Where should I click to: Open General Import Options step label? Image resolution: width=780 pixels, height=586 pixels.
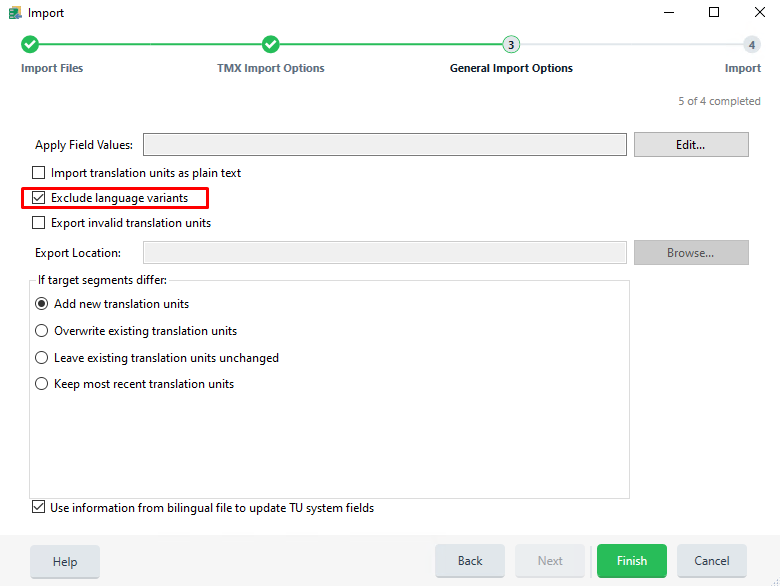pos(511,68)
